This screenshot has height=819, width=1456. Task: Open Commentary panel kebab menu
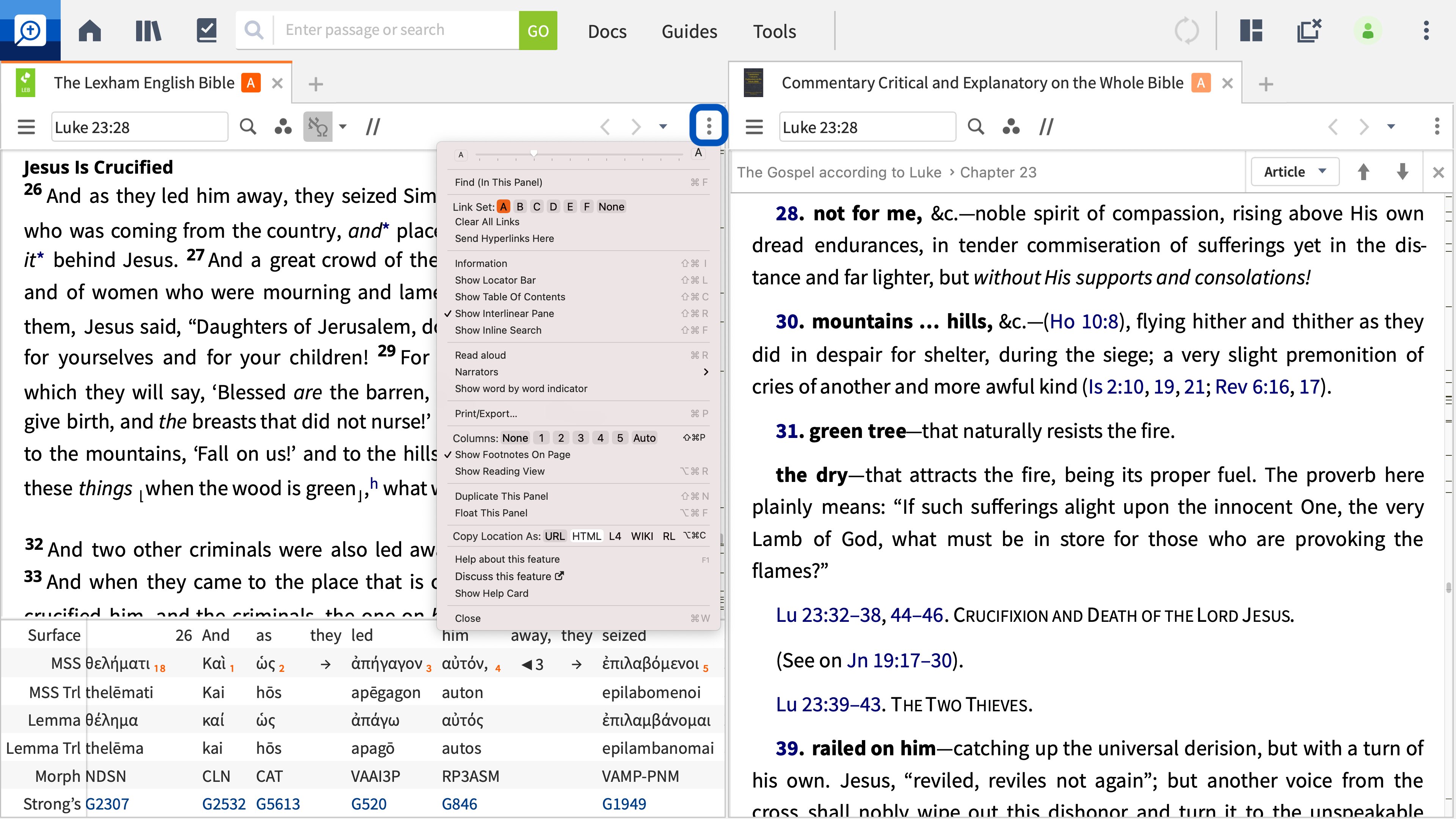(1437, 127)
